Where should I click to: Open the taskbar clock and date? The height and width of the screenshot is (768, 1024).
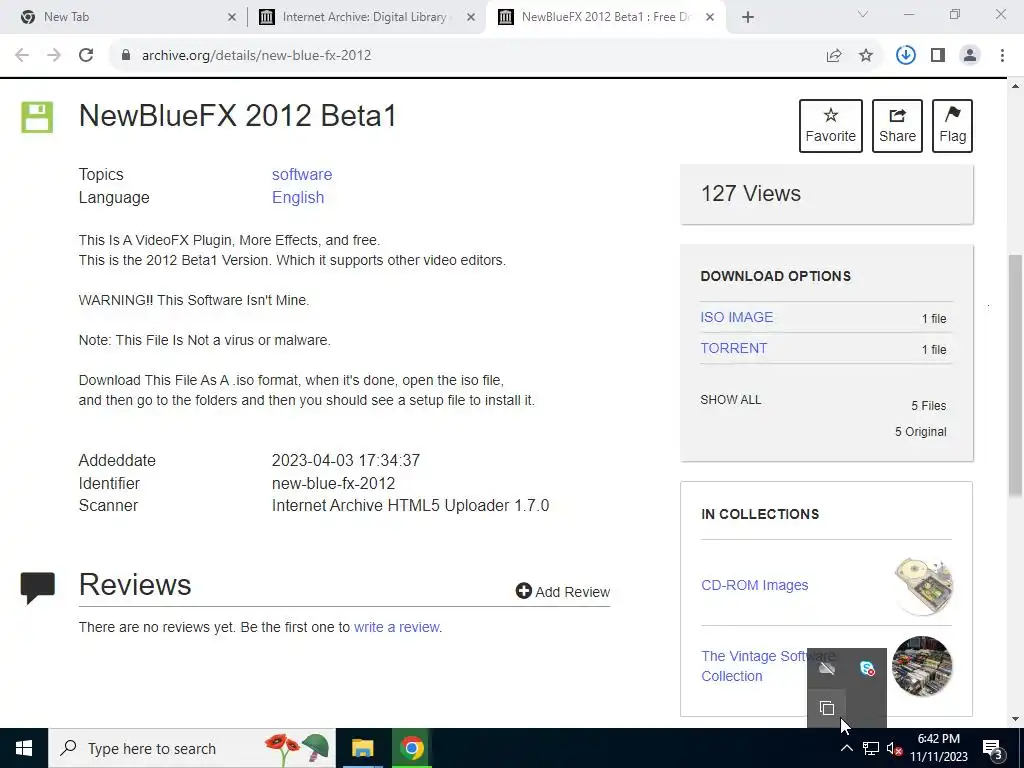[938, 748]
